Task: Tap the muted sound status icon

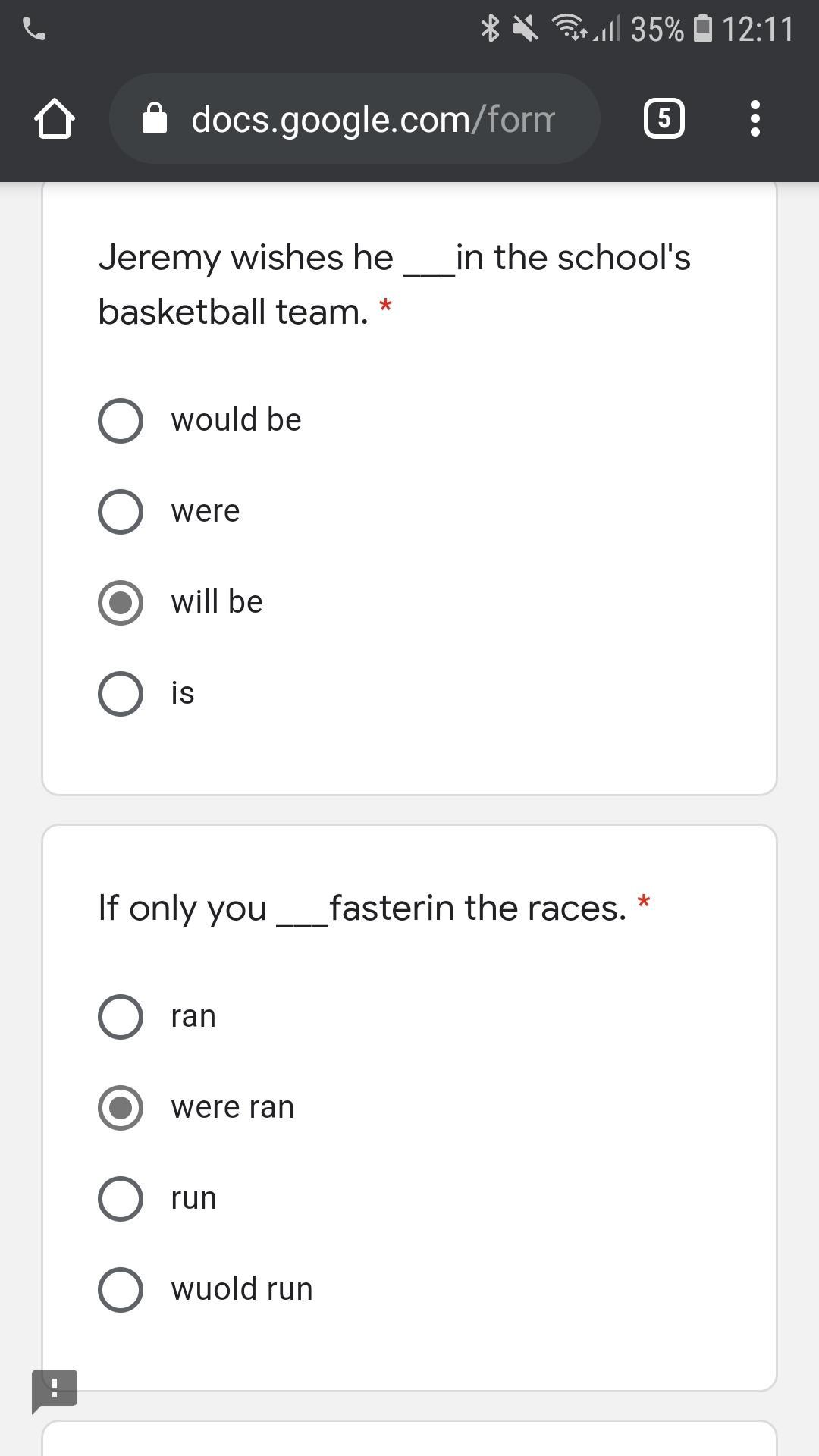Action: coord(525,29)
